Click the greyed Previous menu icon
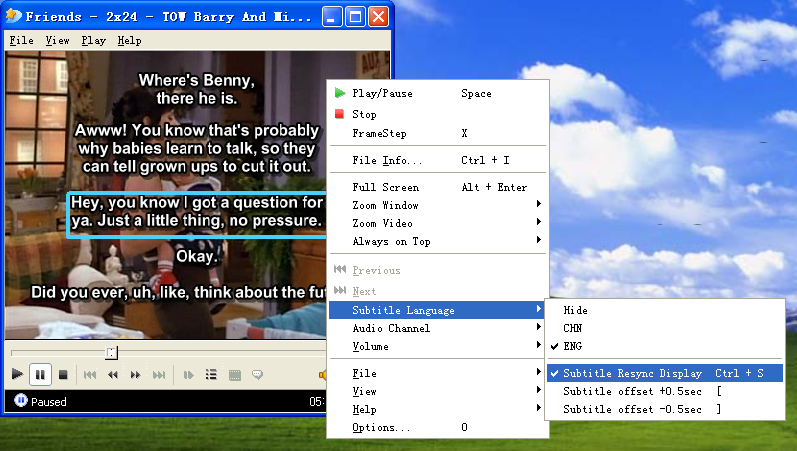 pos(340,269)
